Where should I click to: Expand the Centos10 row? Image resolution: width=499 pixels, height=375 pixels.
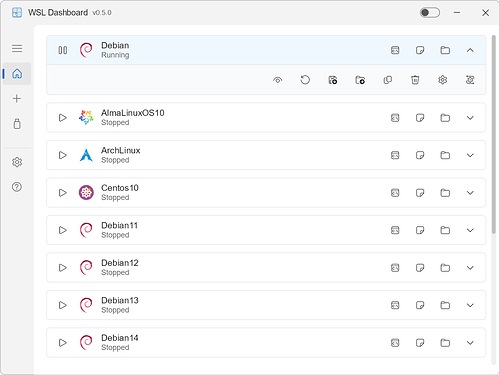pos(470,193)
